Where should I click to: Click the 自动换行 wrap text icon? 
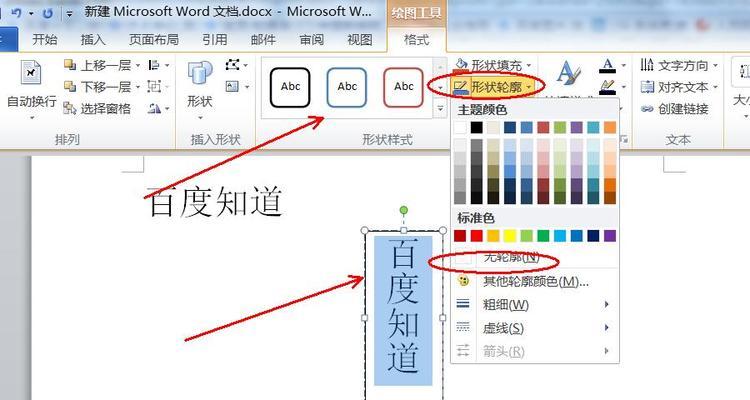(32, 73)
